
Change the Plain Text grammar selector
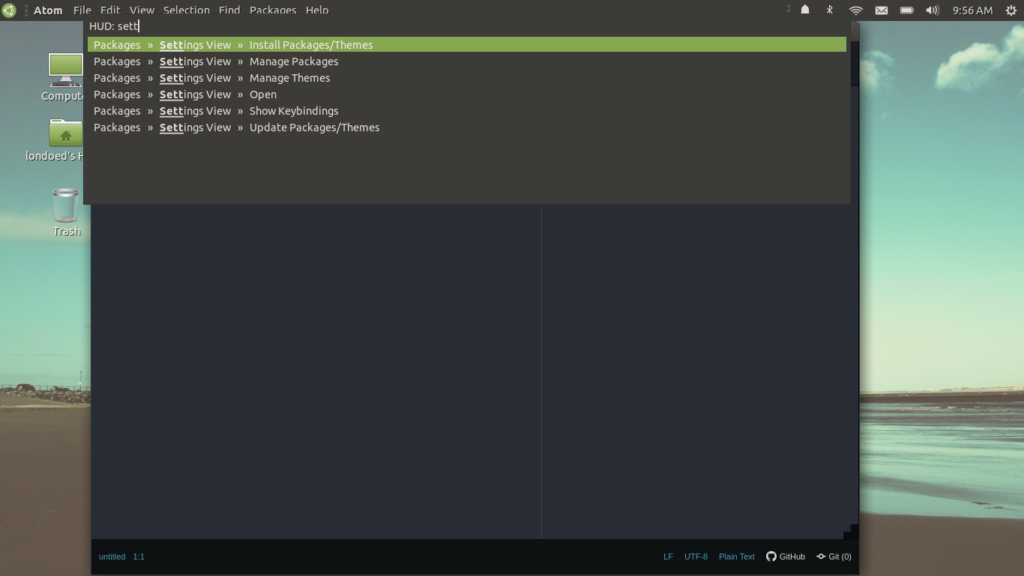(x=737, y=556)
